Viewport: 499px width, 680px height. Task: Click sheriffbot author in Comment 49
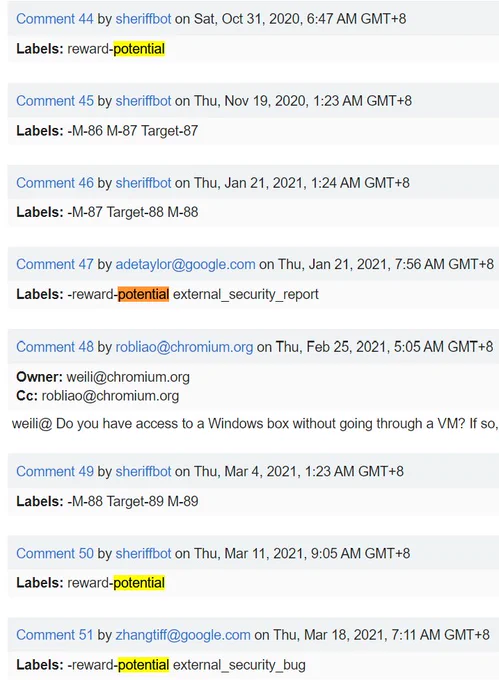pyautogui.click(x=144, y=471)
